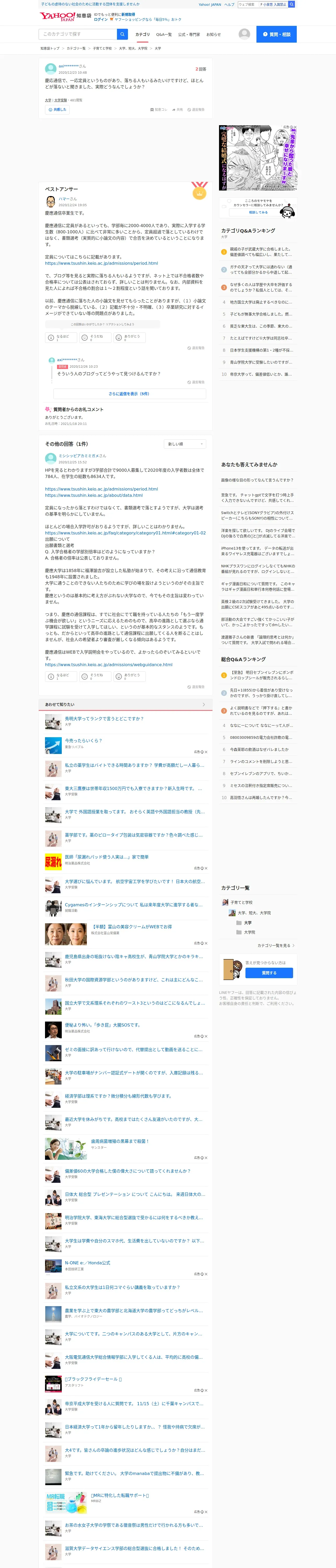
Task: Select the 公式・専門家 tab
Action: point(188,35)
